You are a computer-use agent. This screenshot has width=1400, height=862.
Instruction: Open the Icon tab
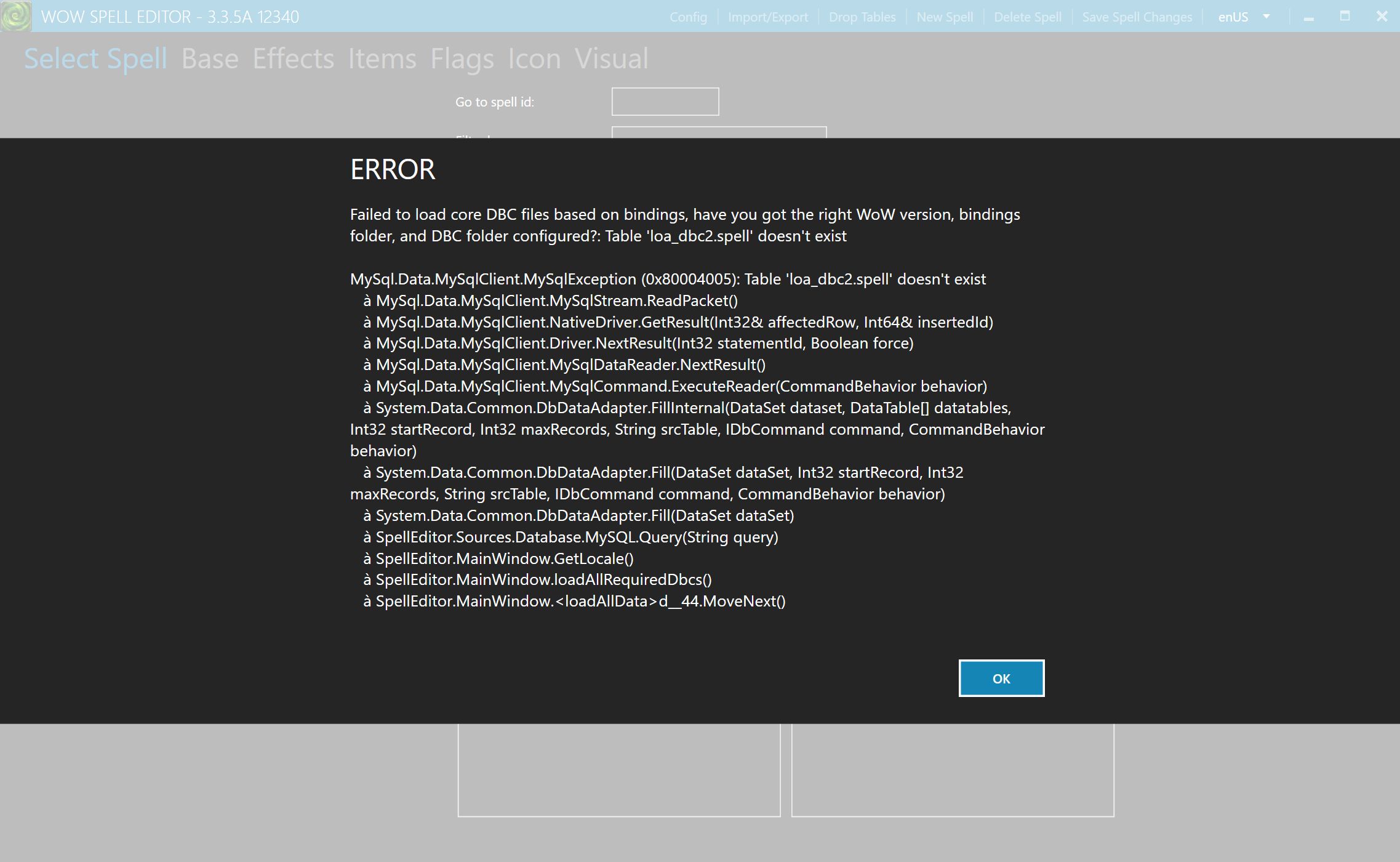[533, 58]
